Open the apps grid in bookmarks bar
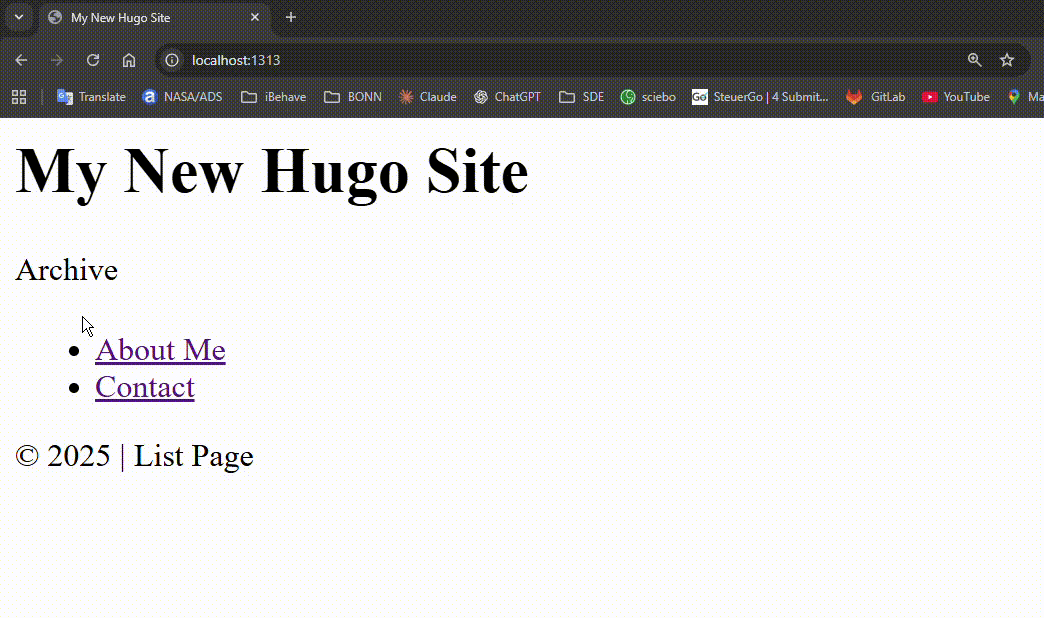This screenshot has width=1044, height=618. pyautogui.click(x=18, y=97)
